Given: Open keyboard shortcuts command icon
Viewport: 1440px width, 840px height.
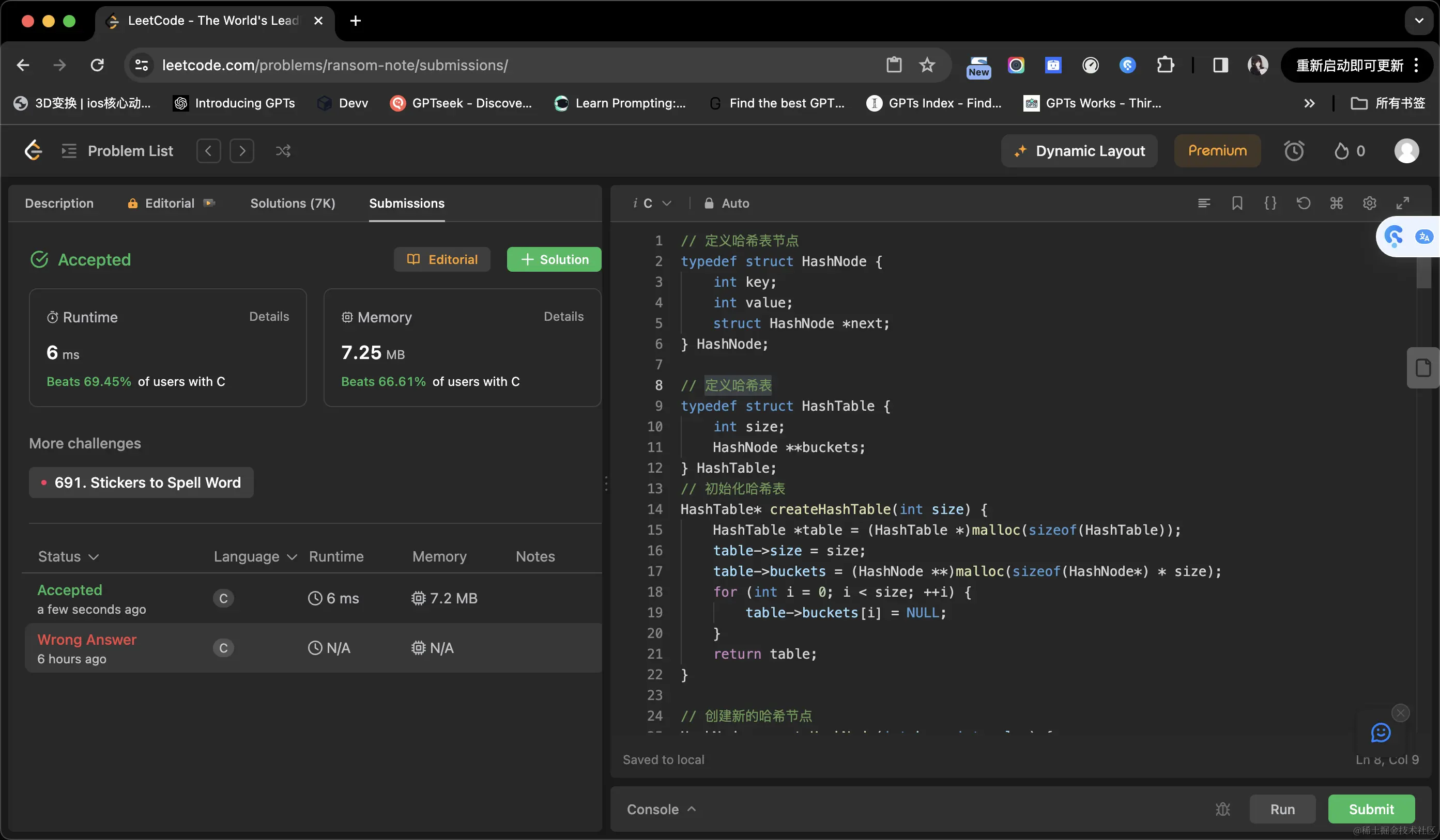Looking at the screenshot, I should [x=1336, y=204].
